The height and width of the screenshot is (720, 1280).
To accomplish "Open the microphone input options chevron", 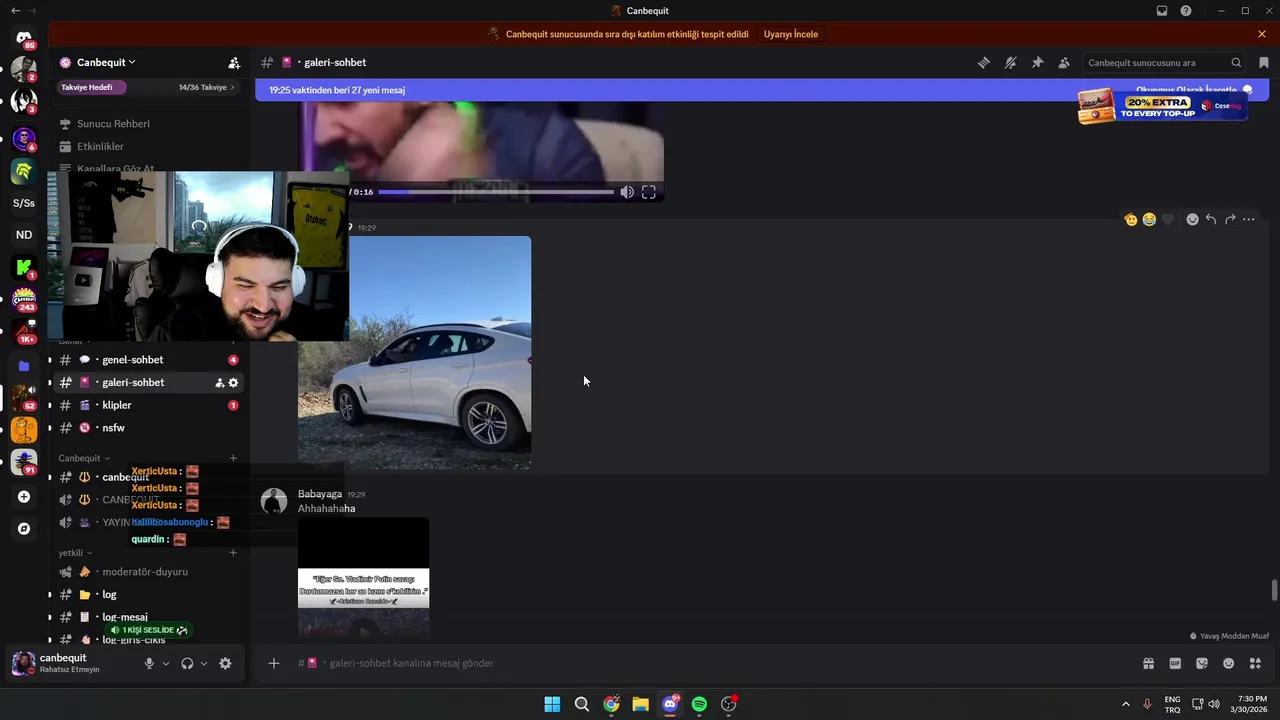I will point(166,664).
